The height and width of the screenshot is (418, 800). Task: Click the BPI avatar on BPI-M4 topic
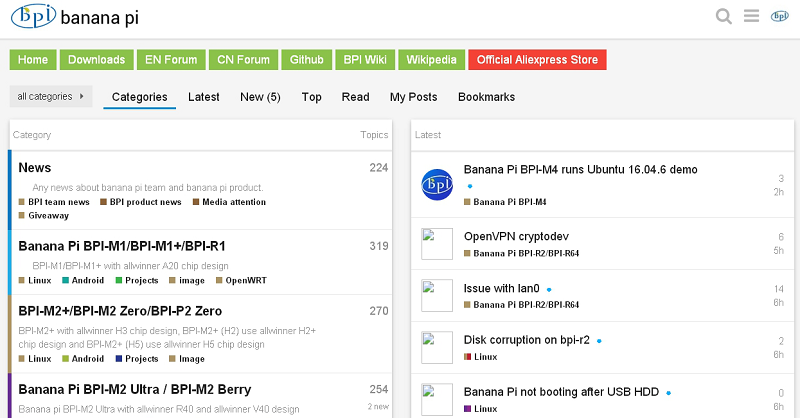(437, 185)
